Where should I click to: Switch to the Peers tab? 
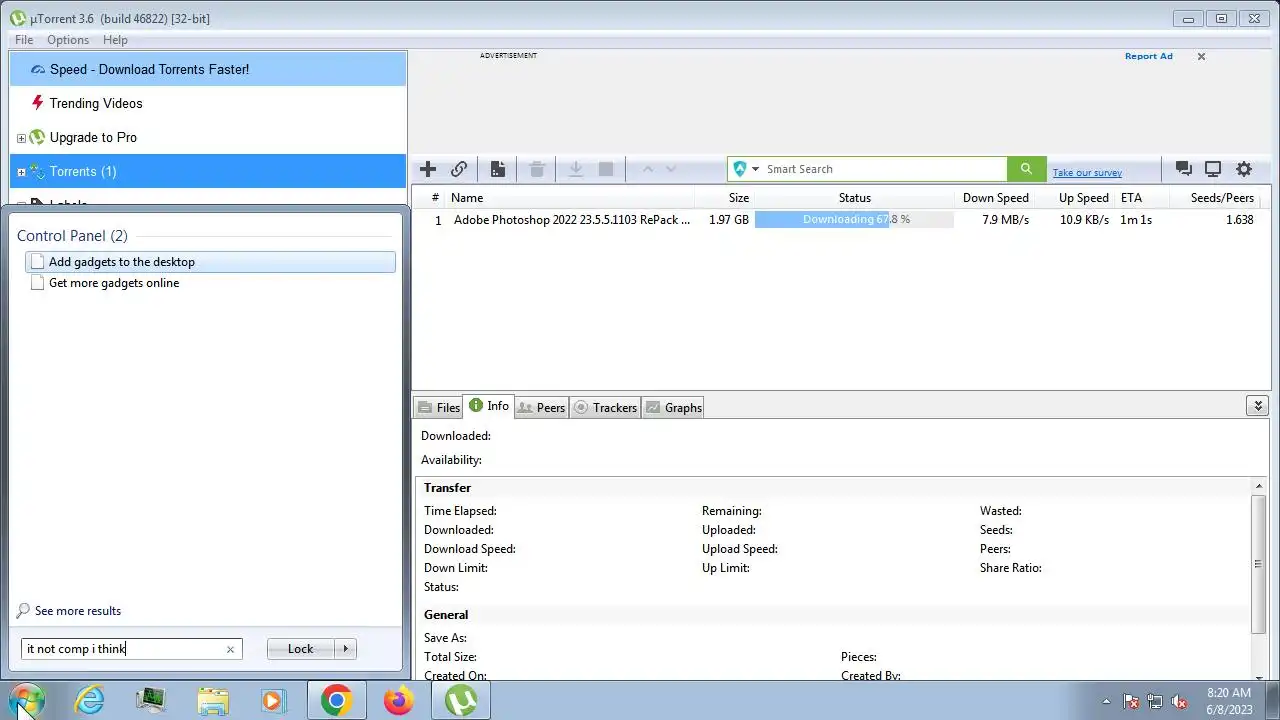[541, 407]
